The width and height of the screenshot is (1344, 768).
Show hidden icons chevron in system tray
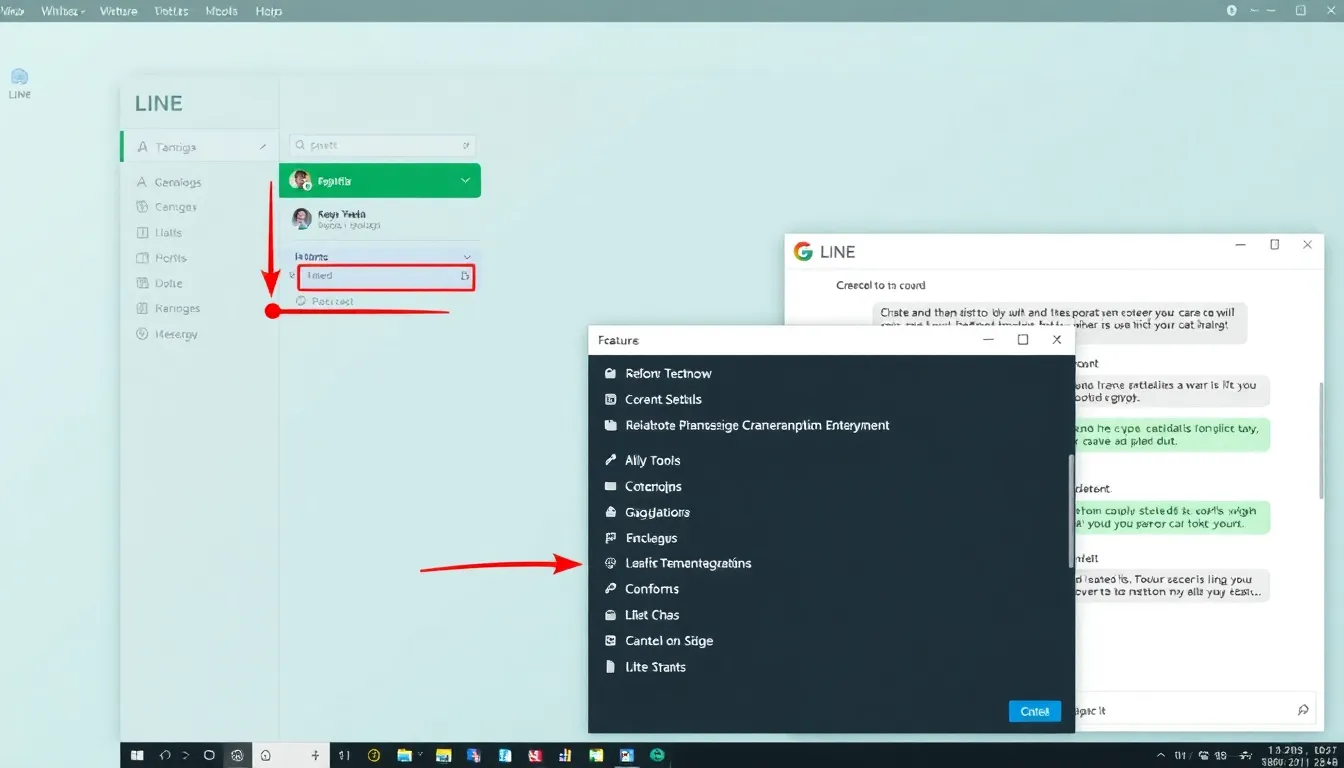[1160, 756]
